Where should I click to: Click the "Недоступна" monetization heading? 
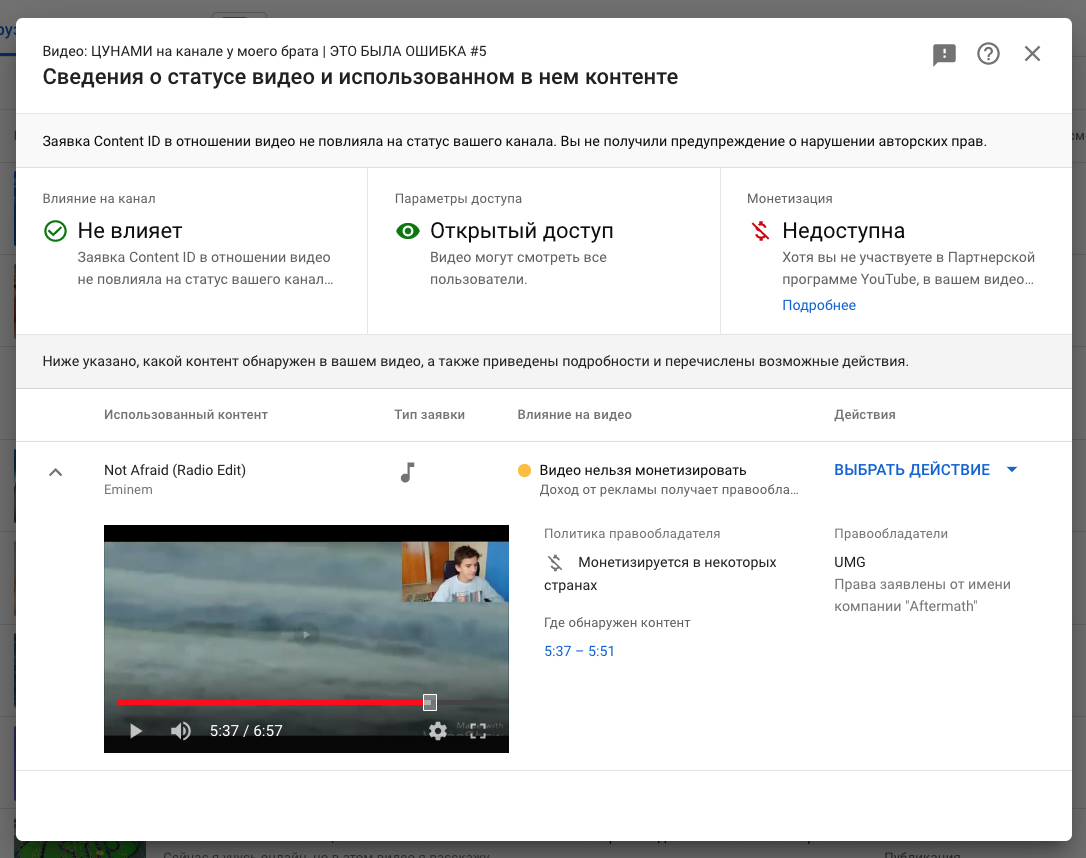click(844, 231)
